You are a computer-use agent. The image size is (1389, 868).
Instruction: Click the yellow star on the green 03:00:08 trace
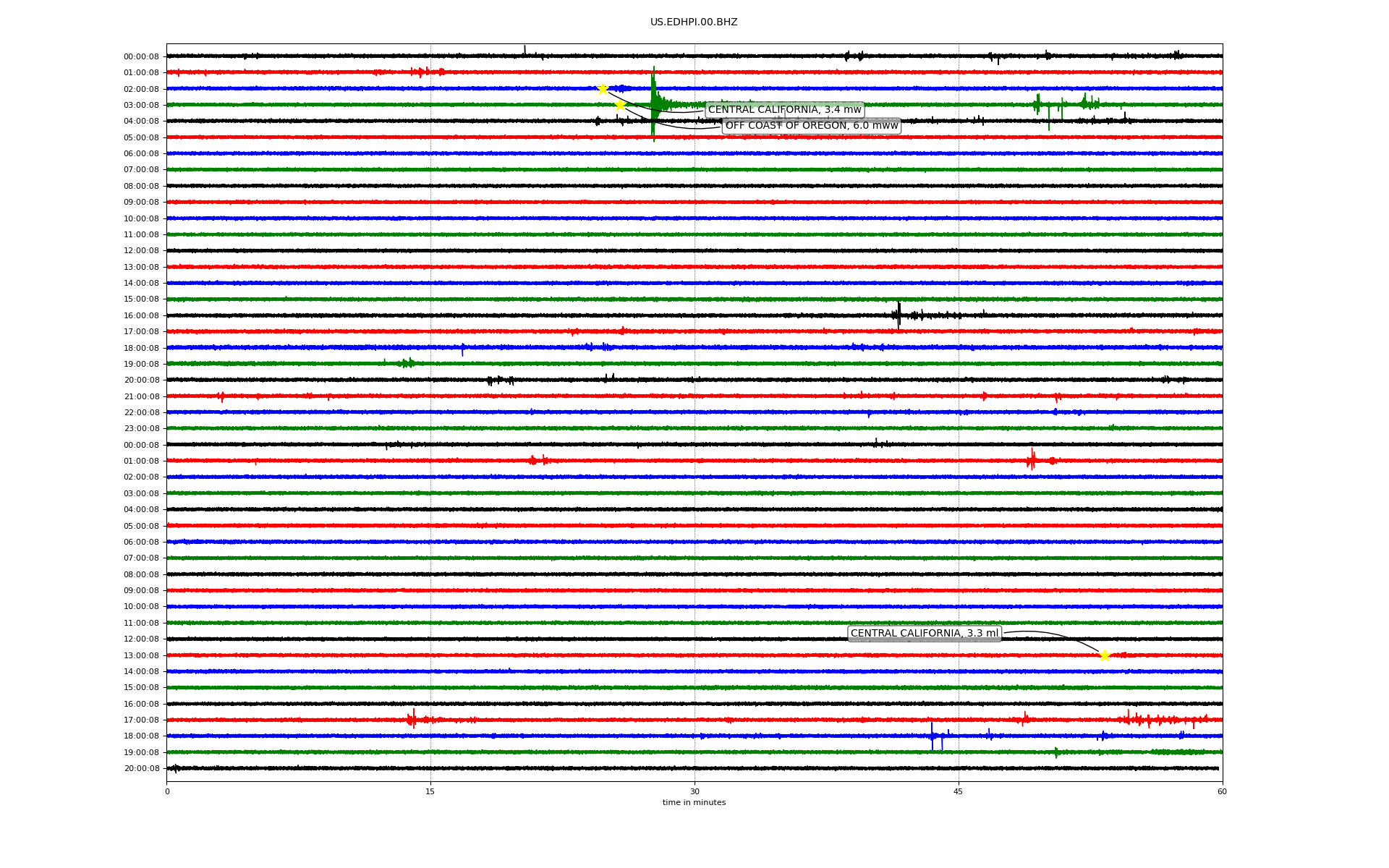point(620,105)
